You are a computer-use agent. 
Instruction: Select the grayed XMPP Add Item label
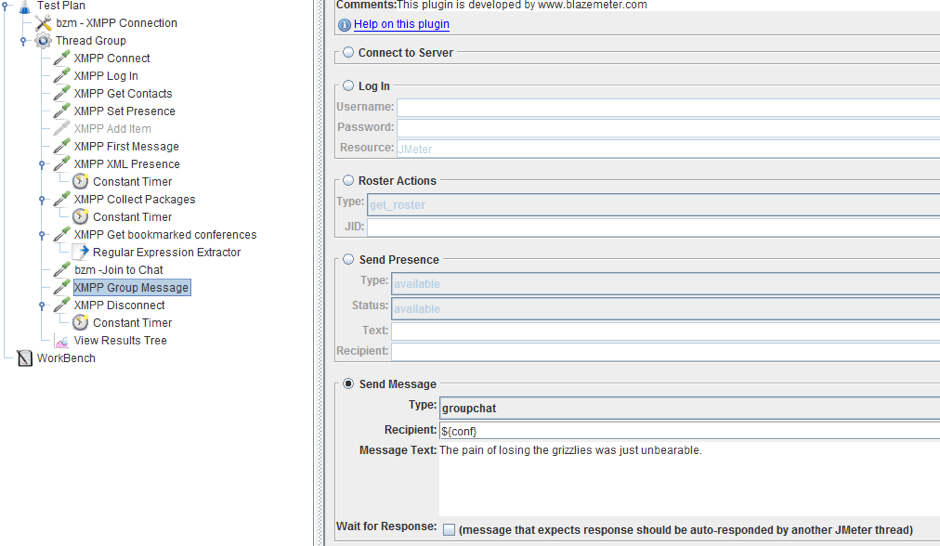click(113, 129)
